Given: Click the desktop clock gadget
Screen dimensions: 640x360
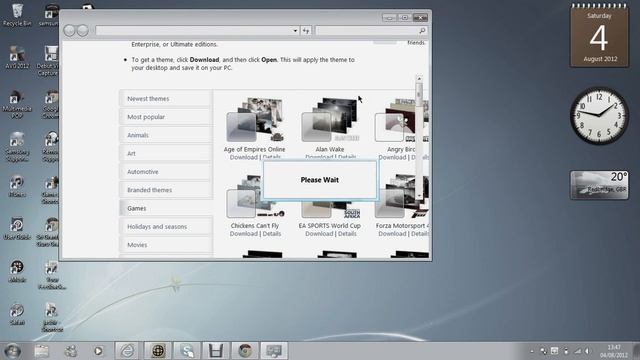Looking at the screenshot, I should 599,116.
